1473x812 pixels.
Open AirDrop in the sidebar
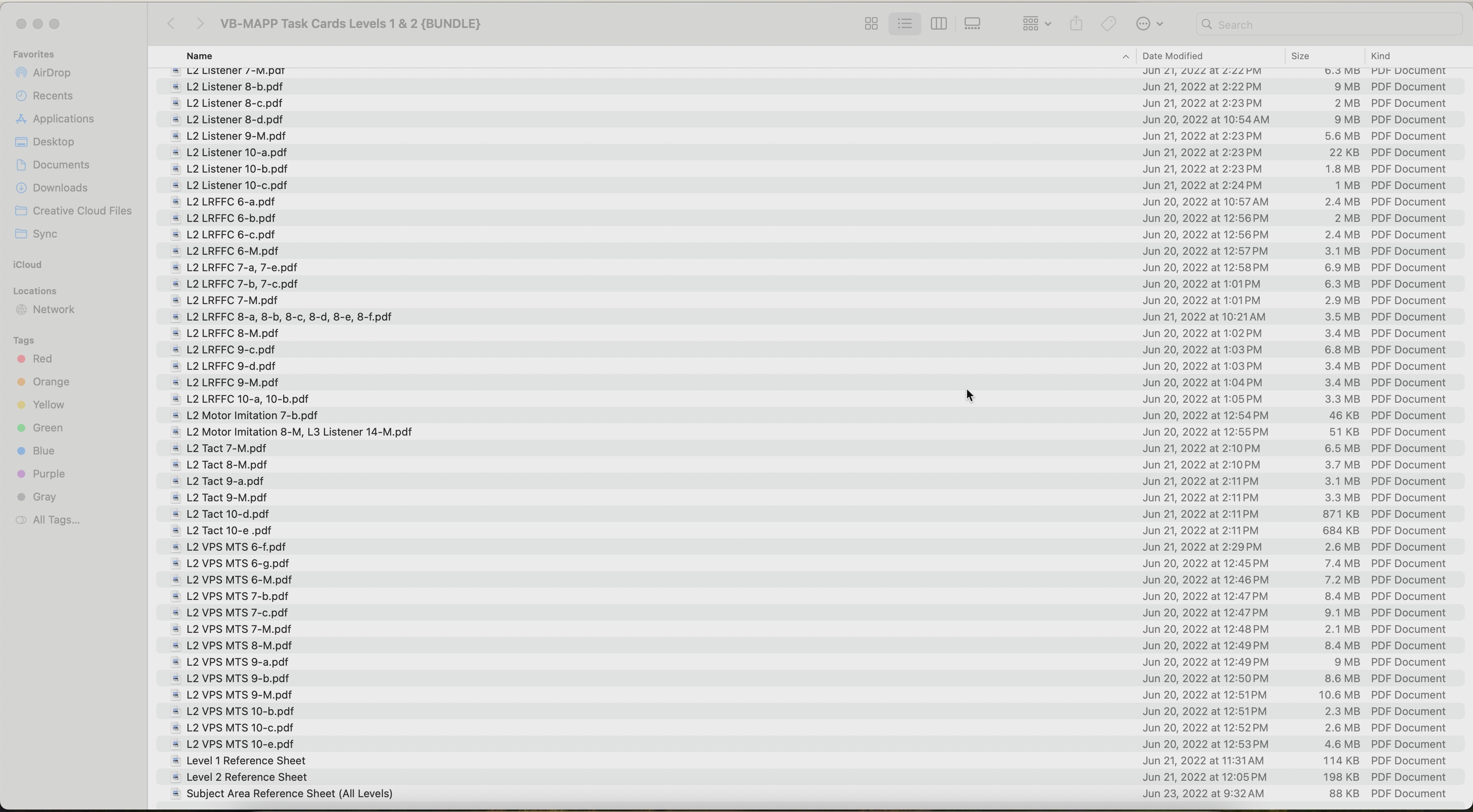[51, 73]
